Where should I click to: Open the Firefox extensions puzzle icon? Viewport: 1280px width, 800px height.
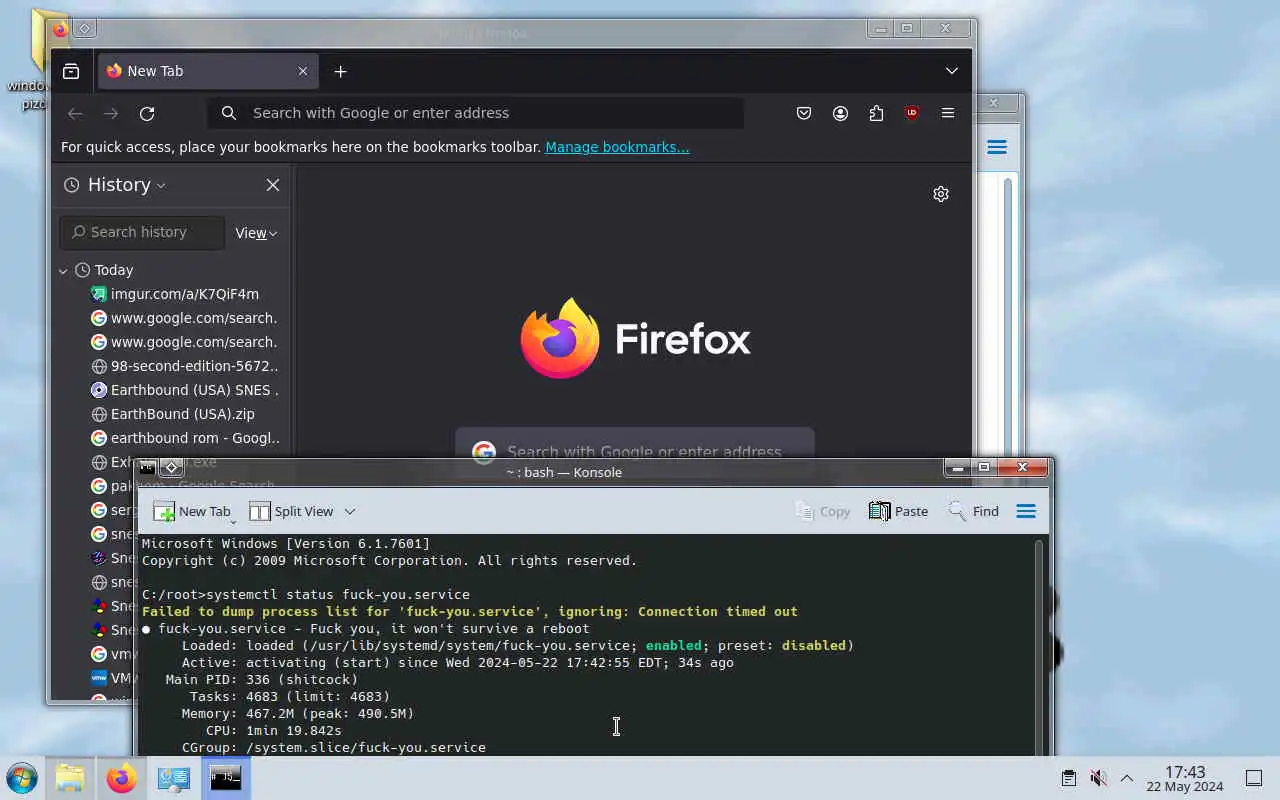(876, 113)
